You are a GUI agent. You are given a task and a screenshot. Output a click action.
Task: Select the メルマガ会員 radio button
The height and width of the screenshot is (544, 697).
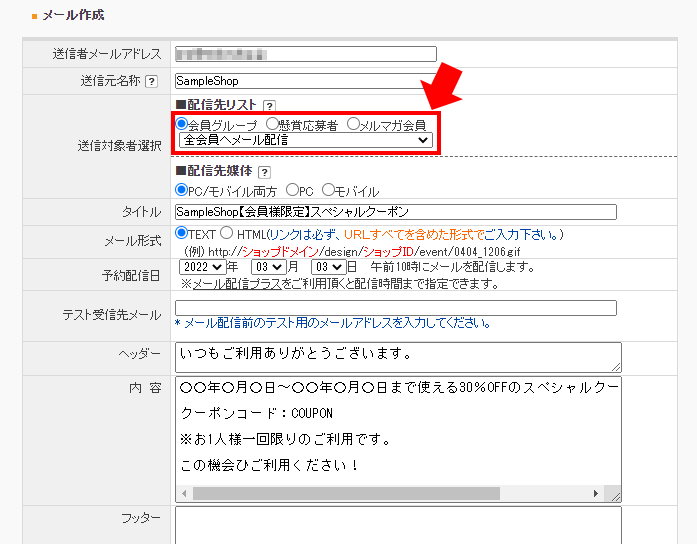(x=353, y=123)
